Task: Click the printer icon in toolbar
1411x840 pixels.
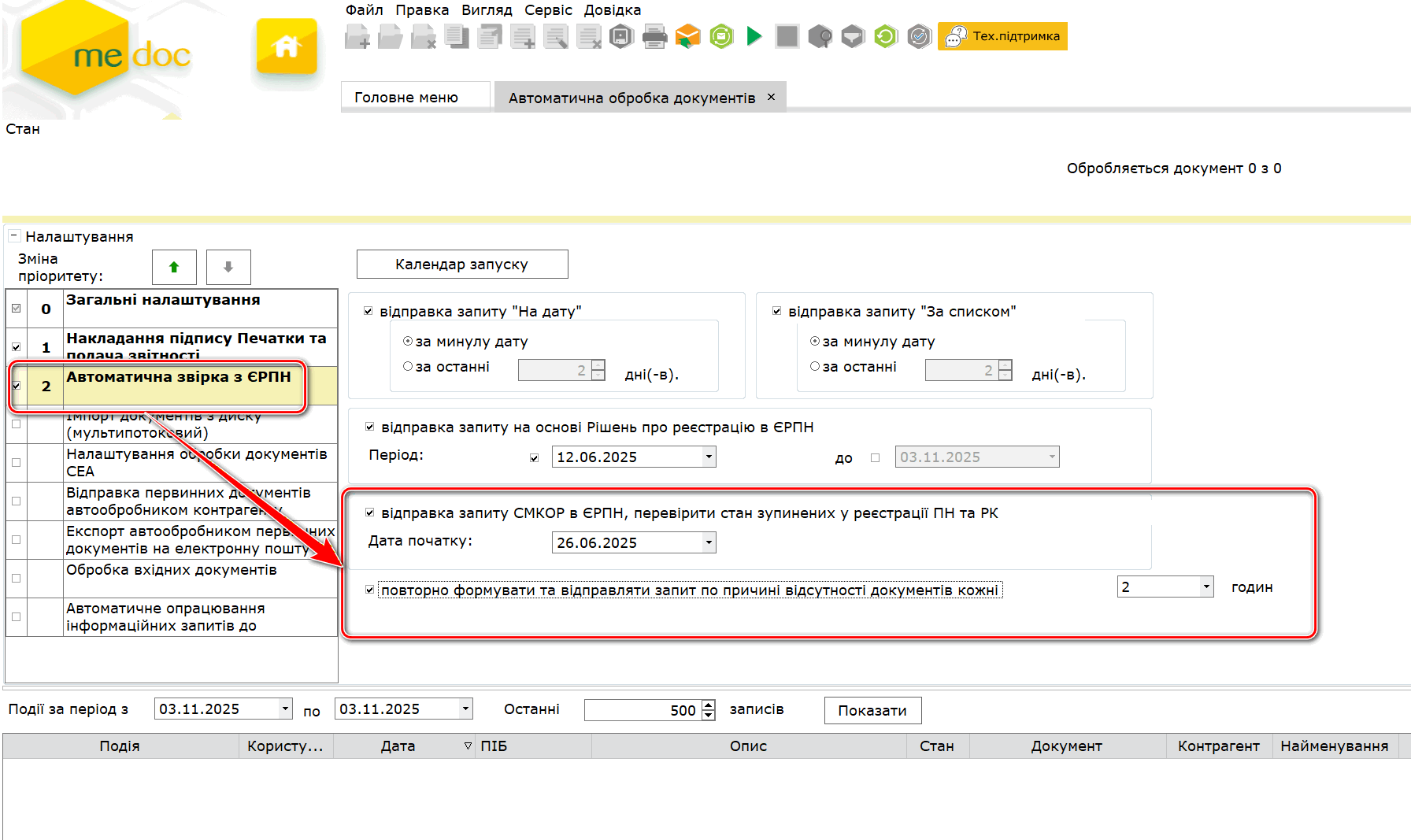Action: click(x=654, y=37)
